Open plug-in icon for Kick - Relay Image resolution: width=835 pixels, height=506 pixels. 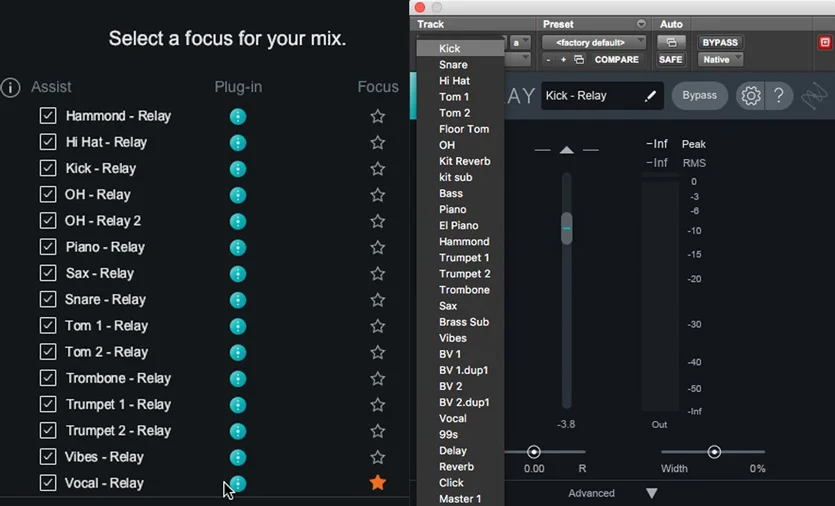point(238,168)
